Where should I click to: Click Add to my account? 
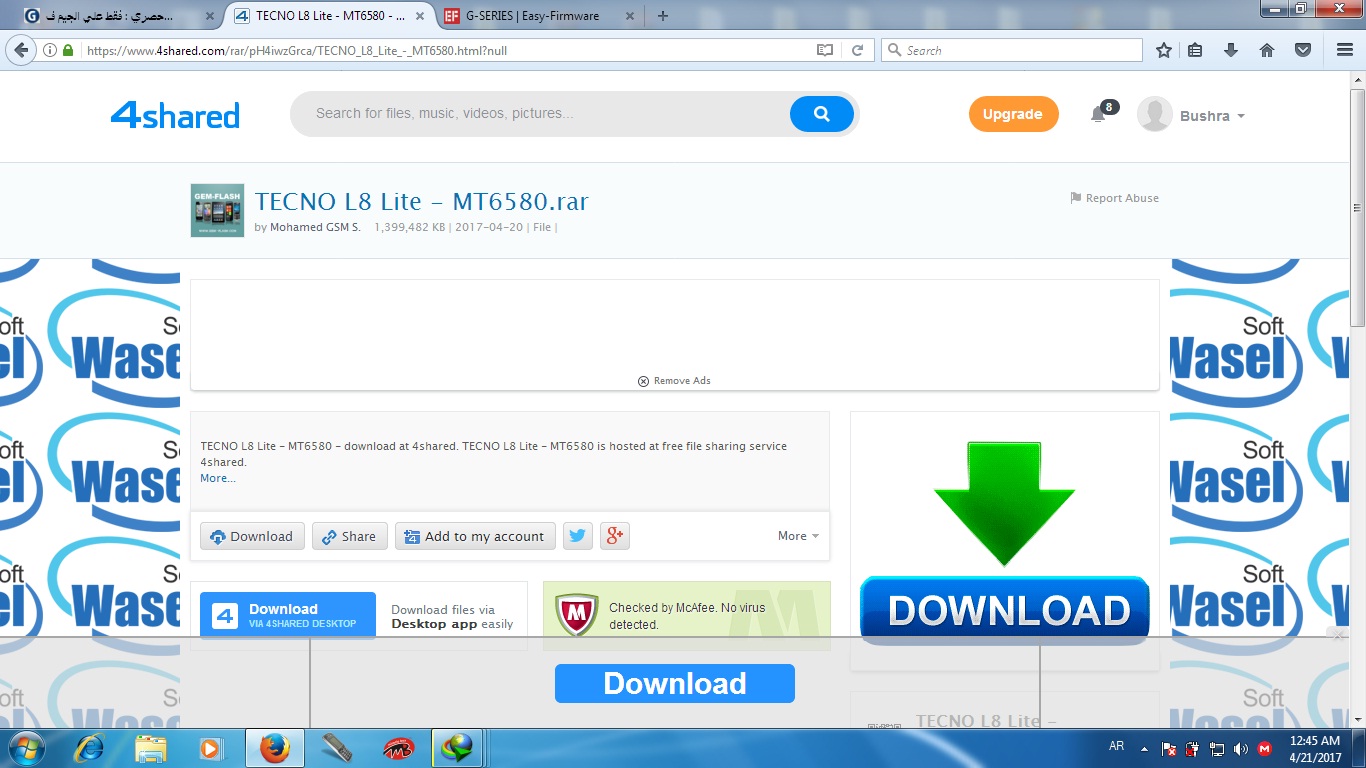[474, 536]
